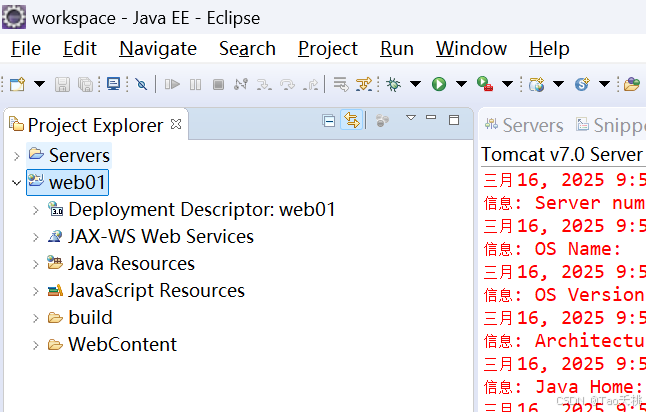Select the WebContent folder
The image size is (646, 412).
point(112,344)
